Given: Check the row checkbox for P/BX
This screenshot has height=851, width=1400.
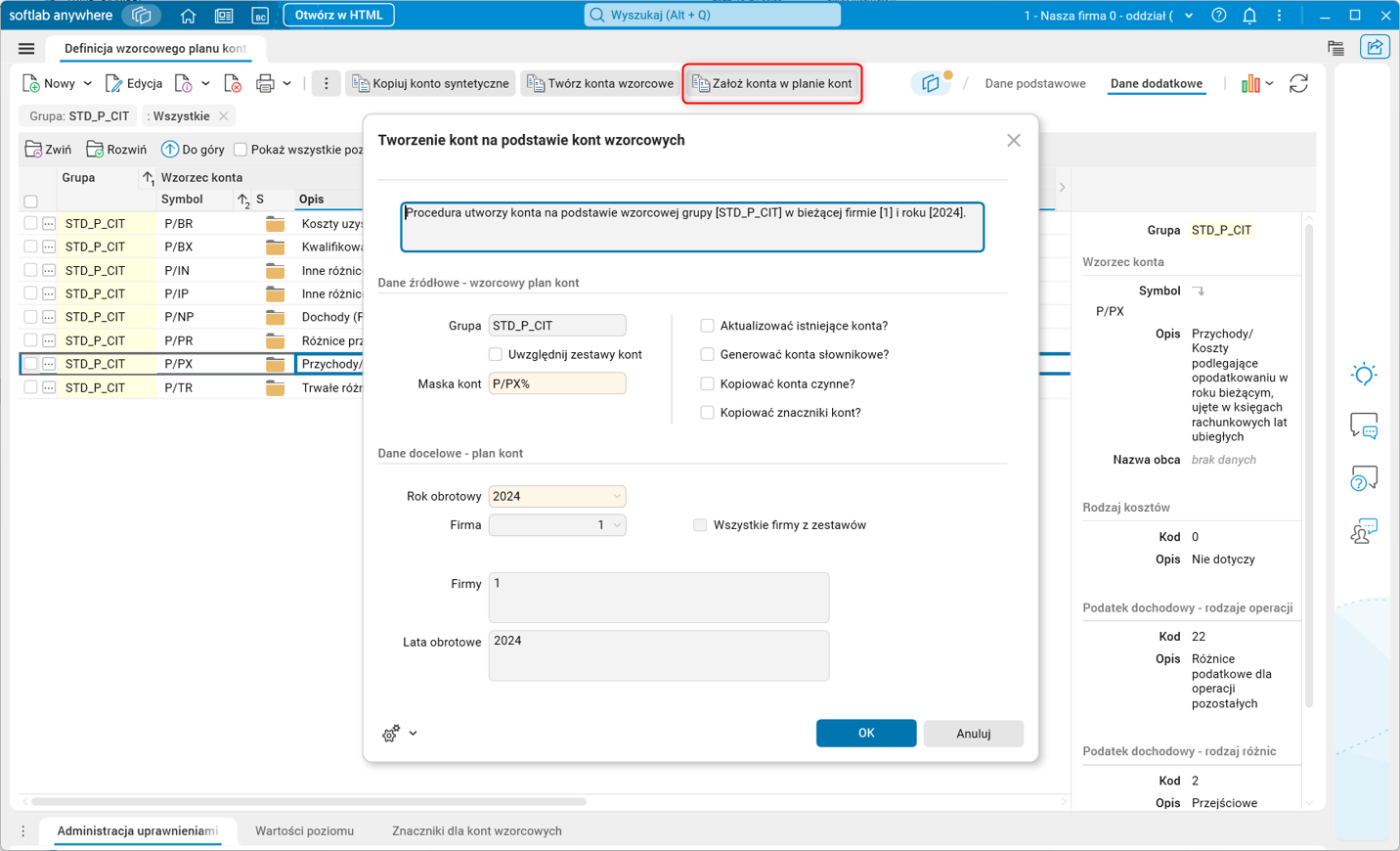Looking at the screenshot, I should click(30, 247).
